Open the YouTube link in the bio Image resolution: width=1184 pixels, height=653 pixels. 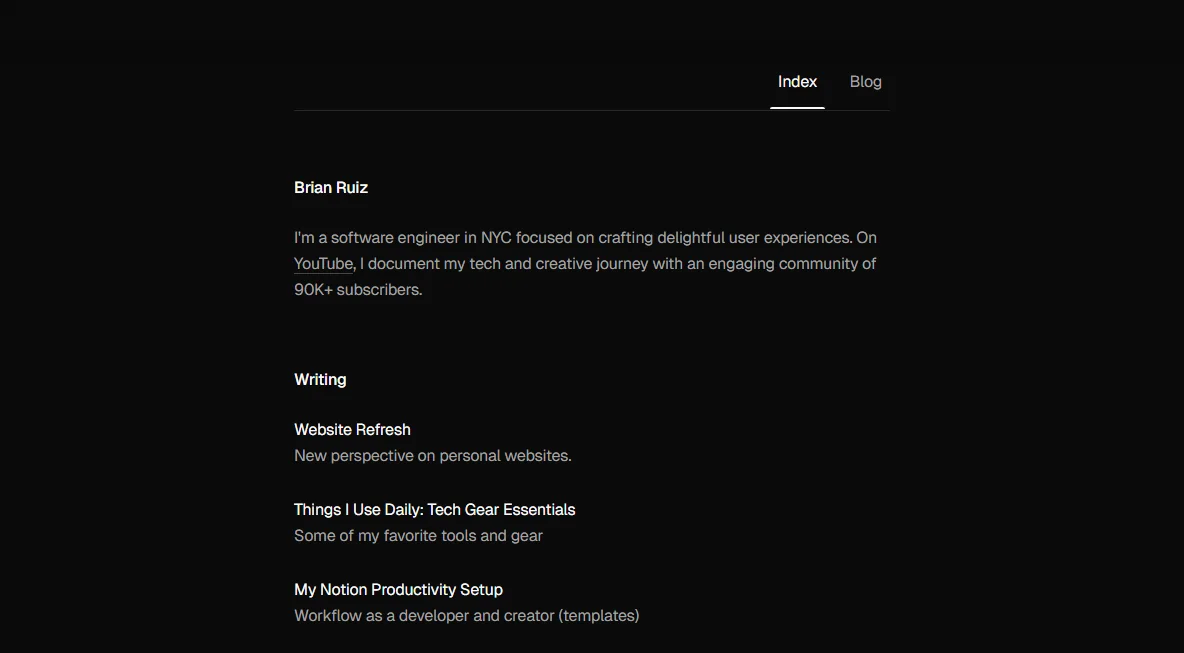(323, 264)
